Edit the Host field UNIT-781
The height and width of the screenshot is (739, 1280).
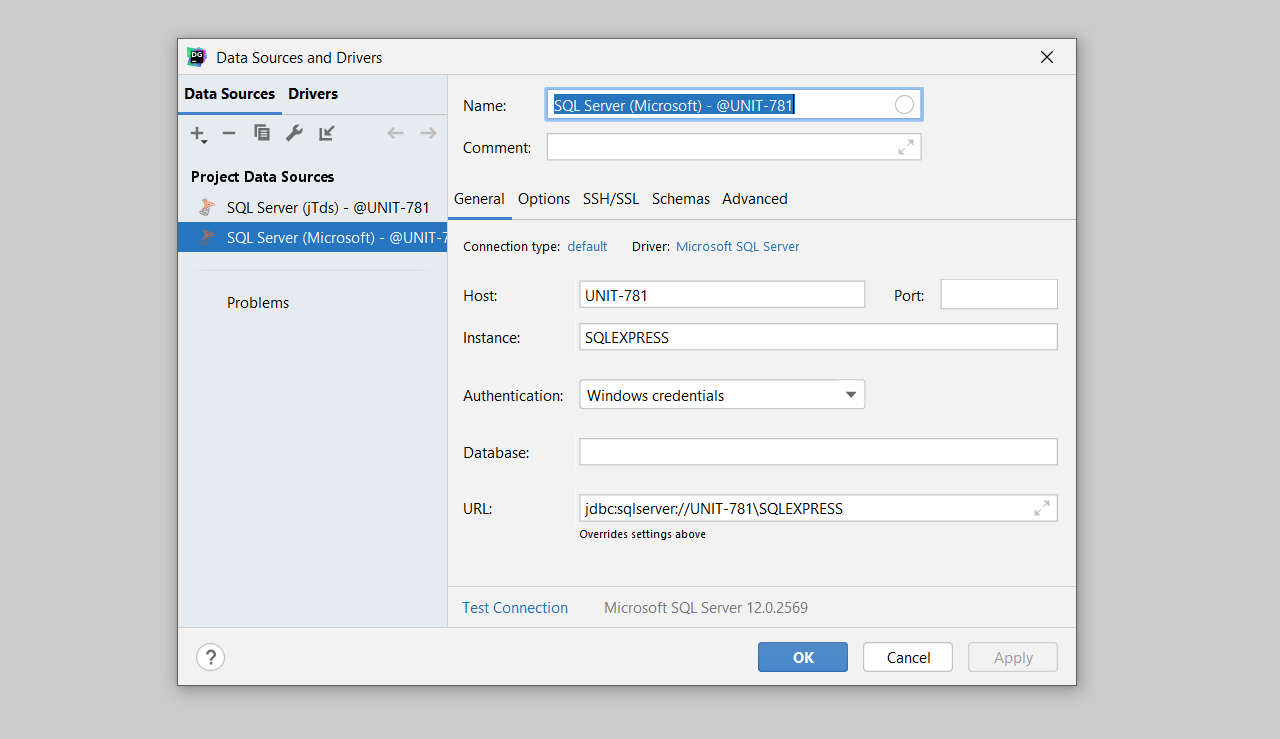[x=722, y=295]
